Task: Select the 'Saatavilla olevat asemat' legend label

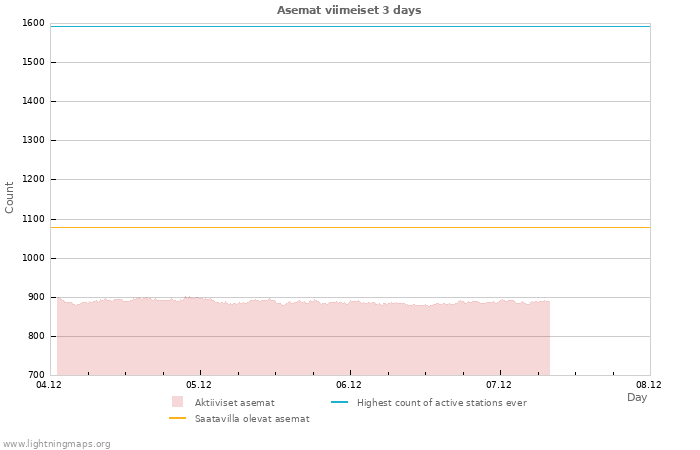Action: [252, 419]
